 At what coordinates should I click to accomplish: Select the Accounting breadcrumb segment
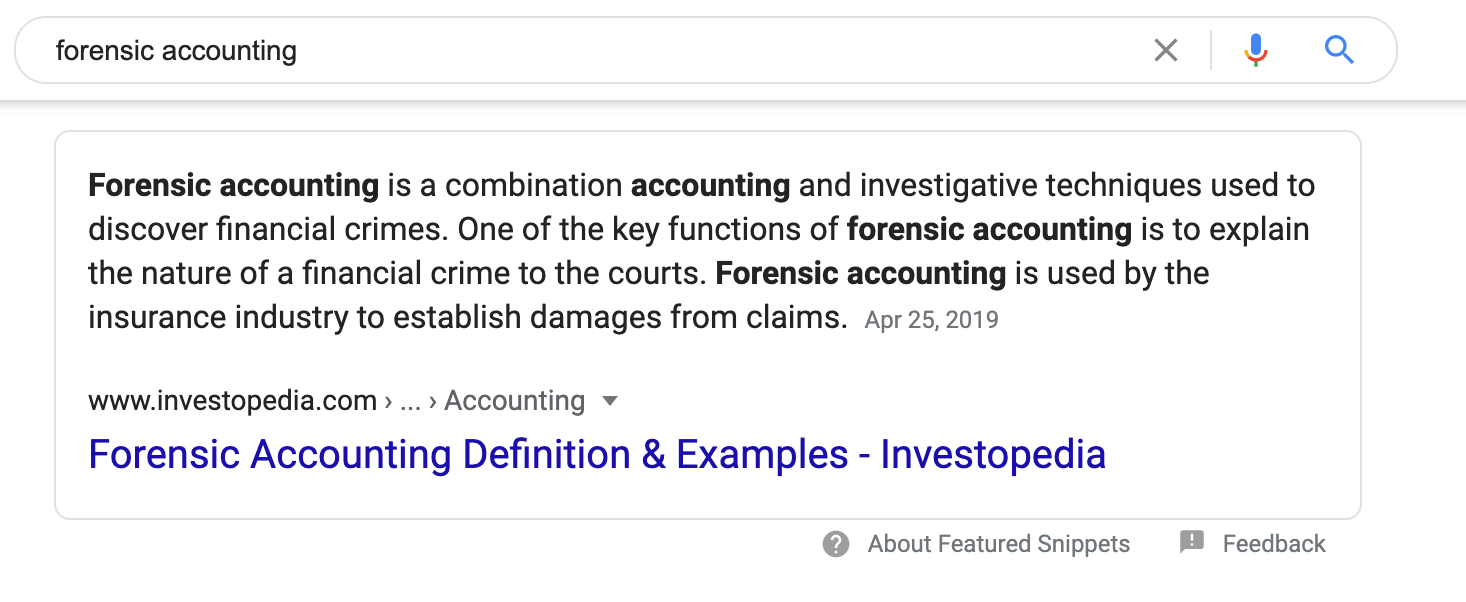coord(515,401)
